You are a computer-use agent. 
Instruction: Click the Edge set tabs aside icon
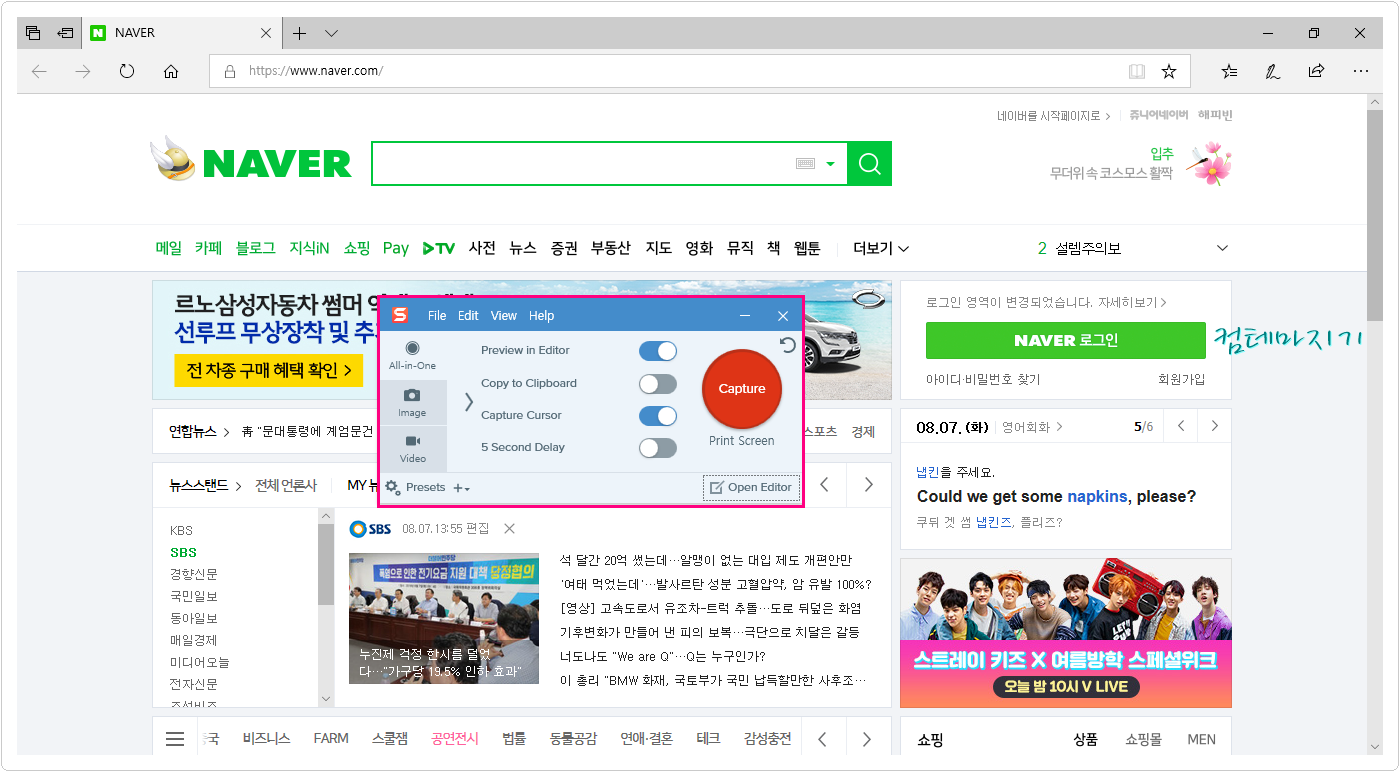pyautogui.click(x=65, y=33)
